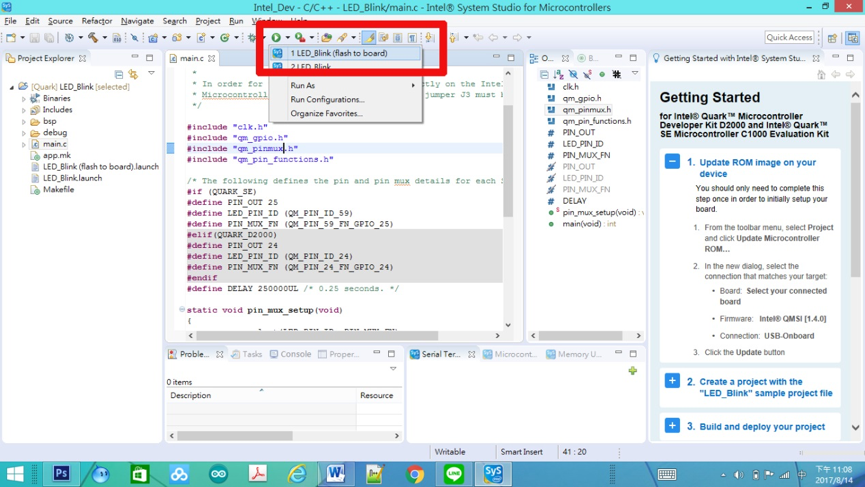The height and width of the screenshot is (487, 865).
Task: Click green plus in Serial Terminal view
Action: click(632, 371)
